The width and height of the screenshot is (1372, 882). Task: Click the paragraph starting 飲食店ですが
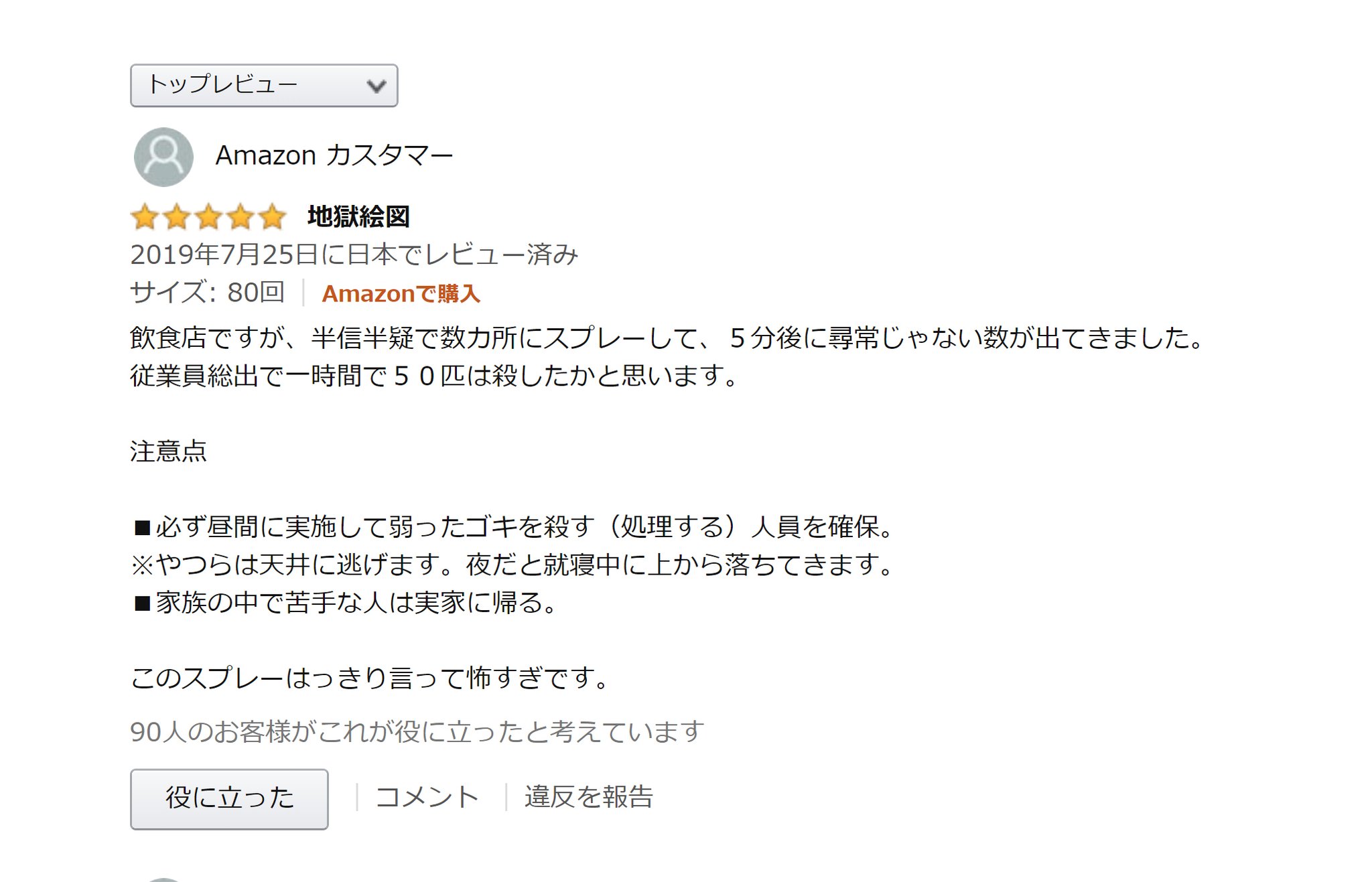667,356
